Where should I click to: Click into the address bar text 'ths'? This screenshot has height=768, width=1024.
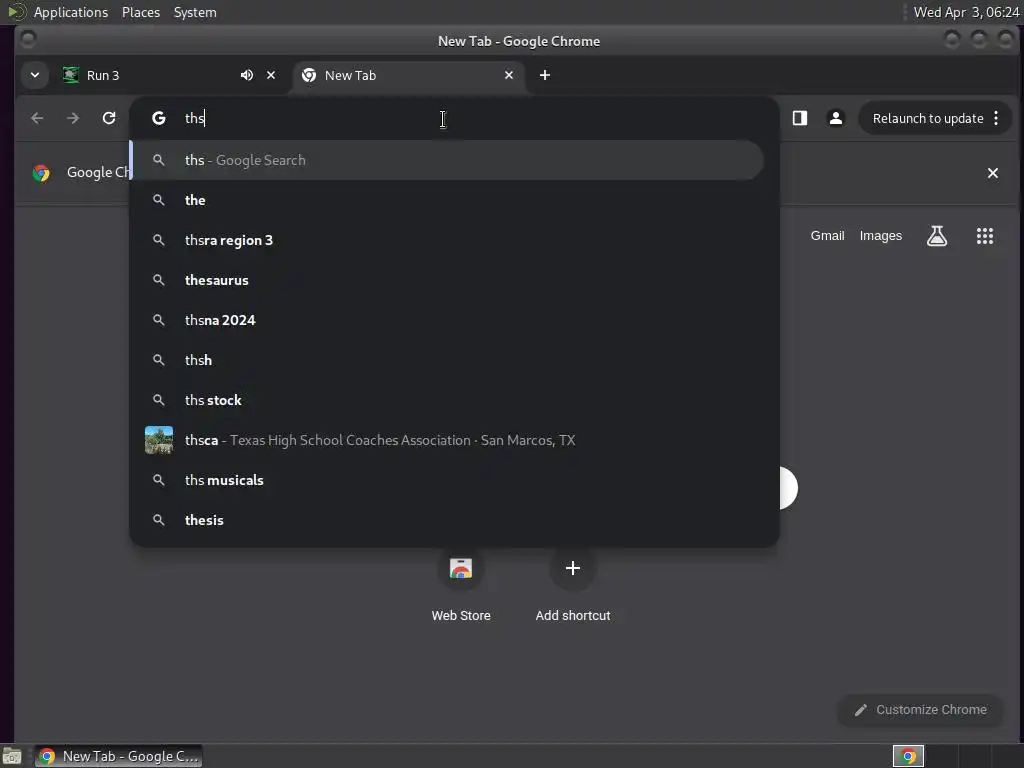(x=195, y=118)
